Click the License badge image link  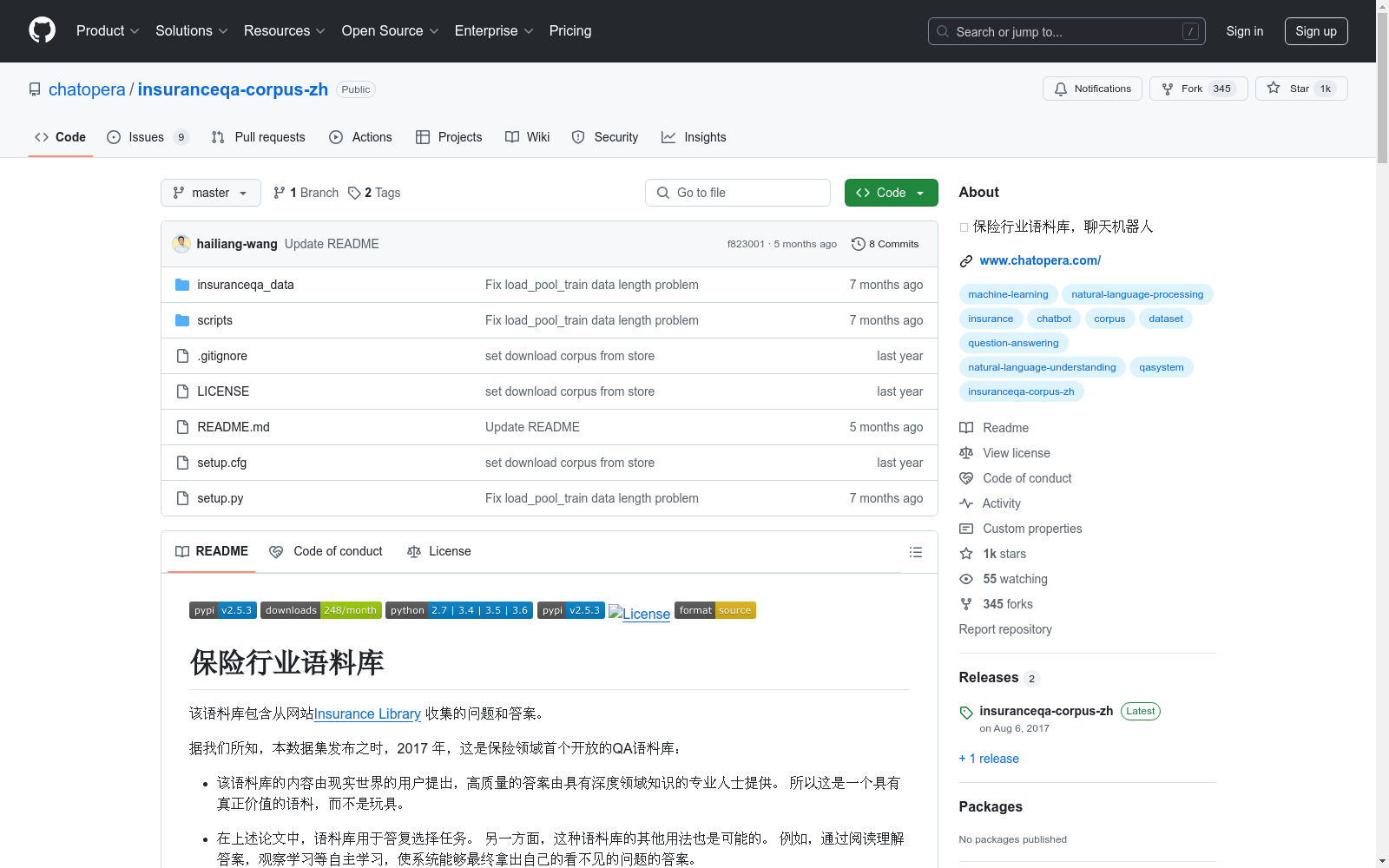(x=640, y=613)
